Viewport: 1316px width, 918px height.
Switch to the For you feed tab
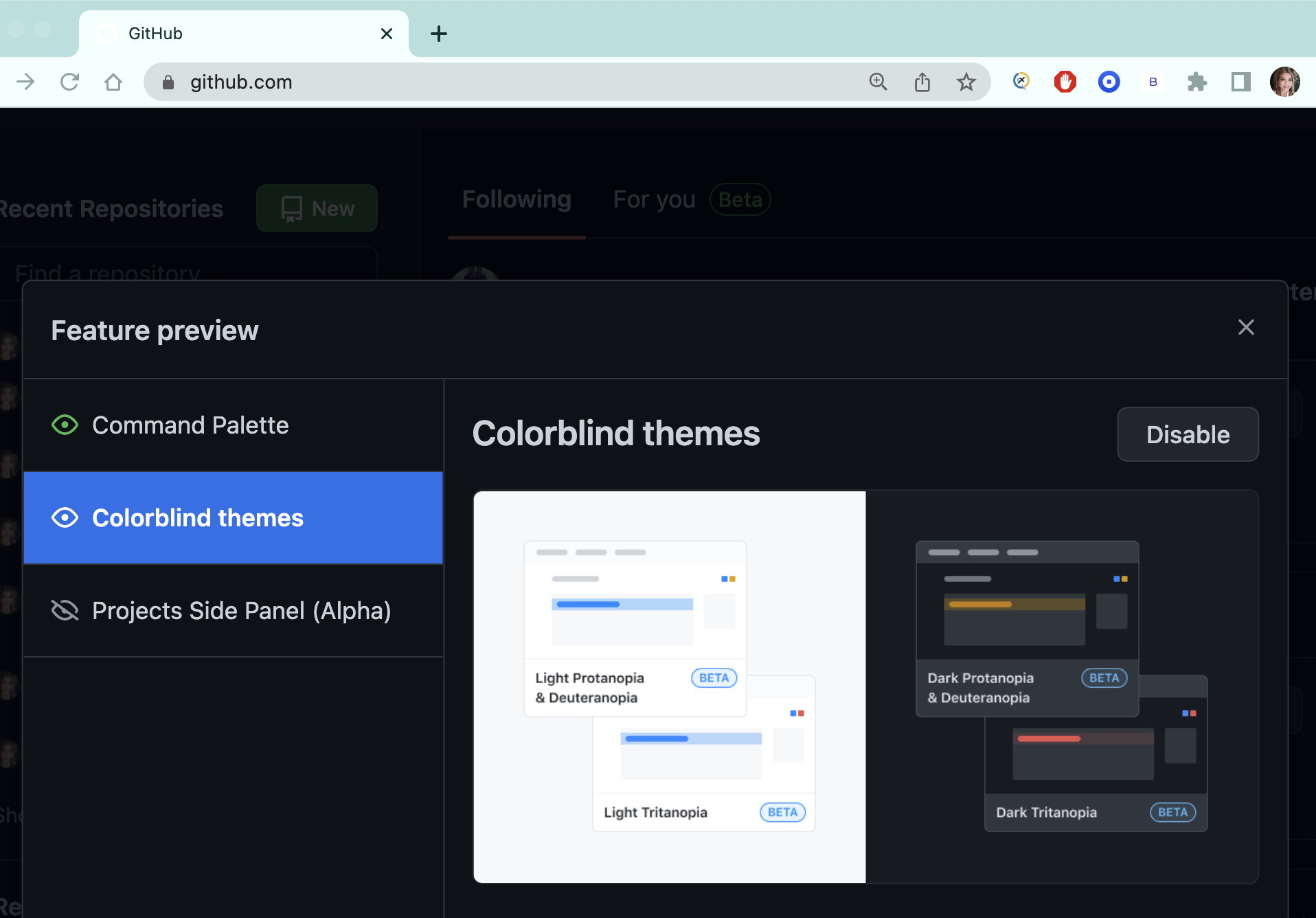click(x=655, y=200)
